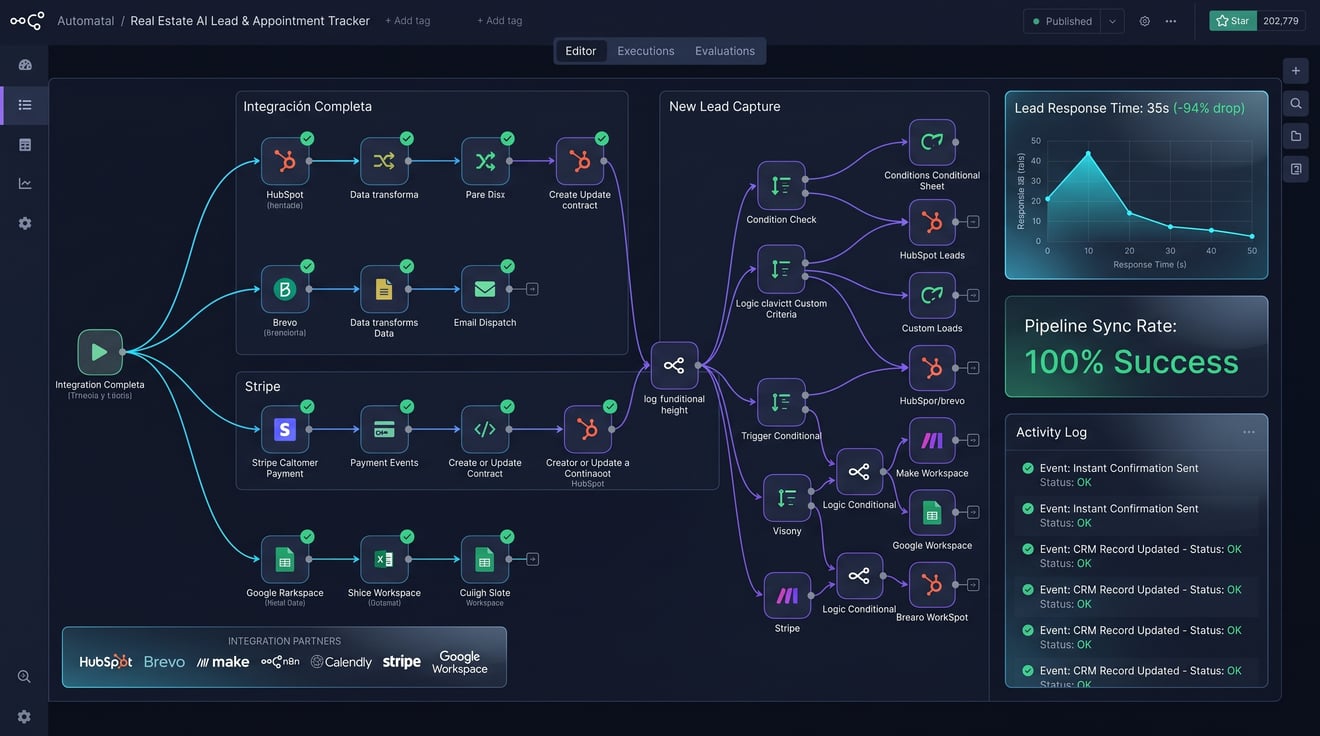Select the Cuilgh Slote node
This screenshot has width=1320, height=736.
click(485, 559)
